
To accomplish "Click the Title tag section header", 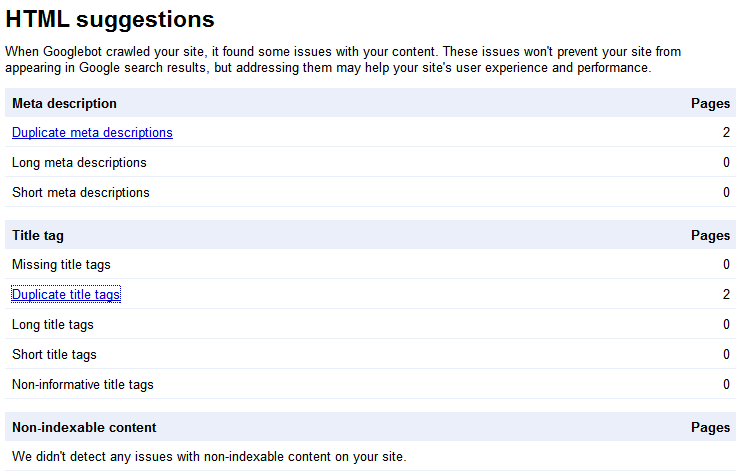I will click(x=38, y=236).
